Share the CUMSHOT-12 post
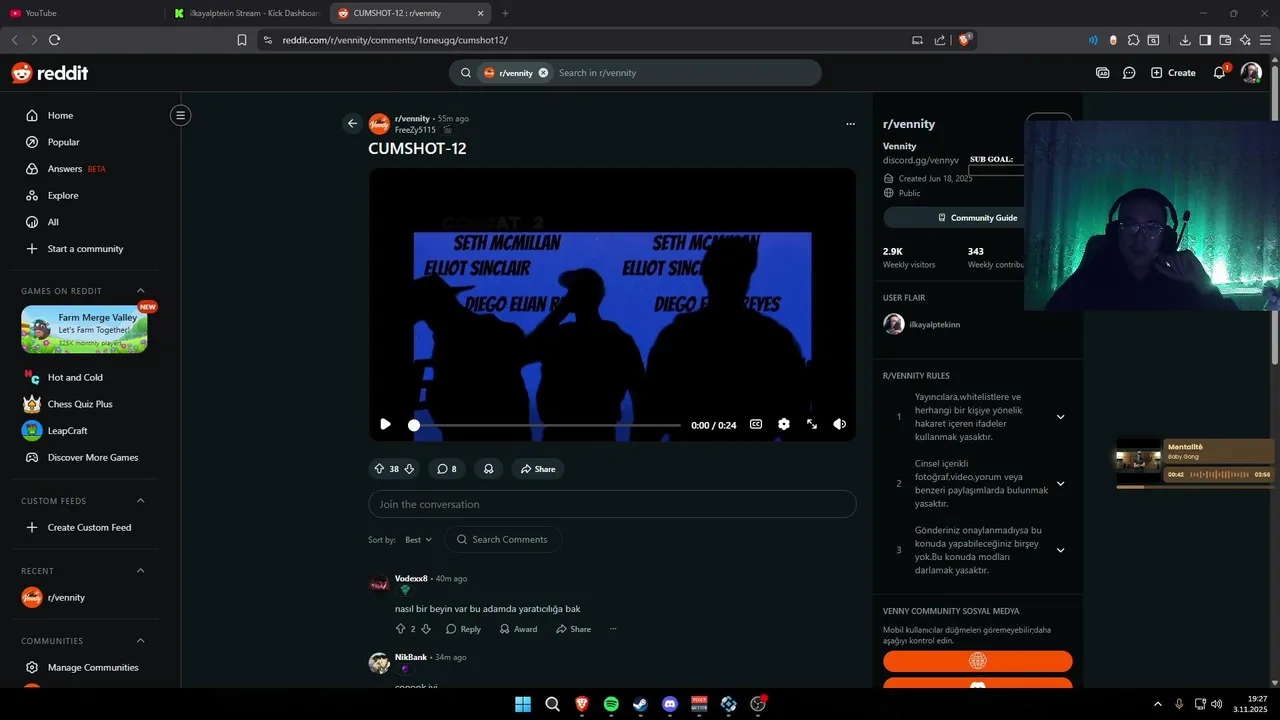The image size is (1280, 720). point(537,469)
